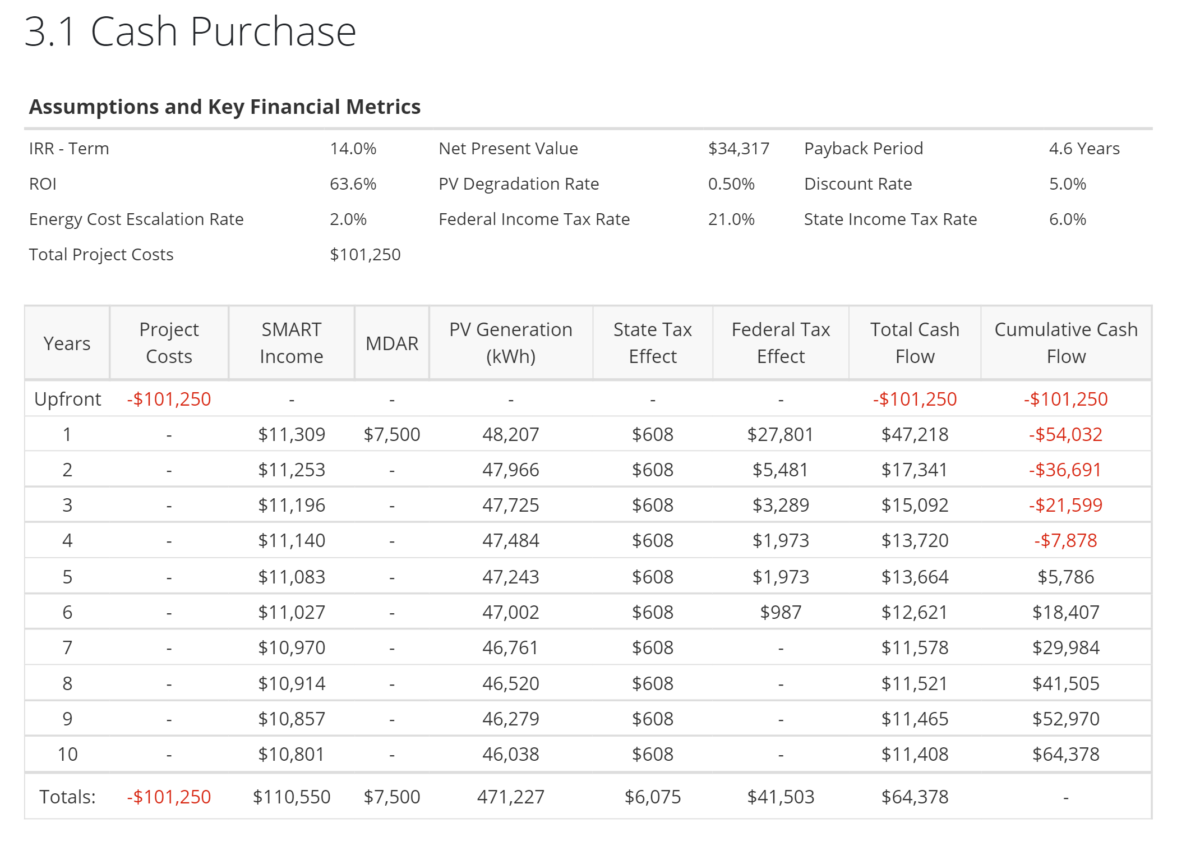Click the Upfront row cost -$101,250
The height and width of the screenshot is (850, 1200).
[168, 398]
